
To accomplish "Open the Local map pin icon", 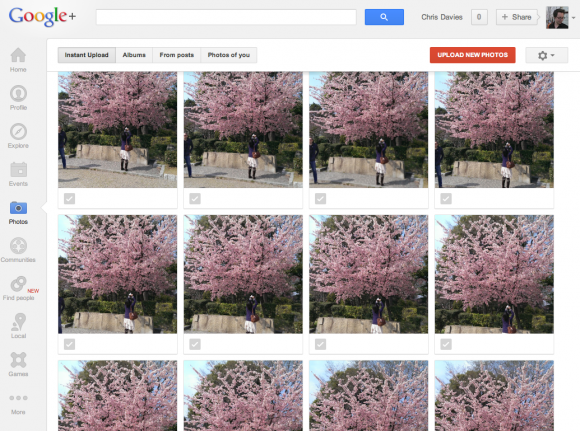I will tap(18, 322).
